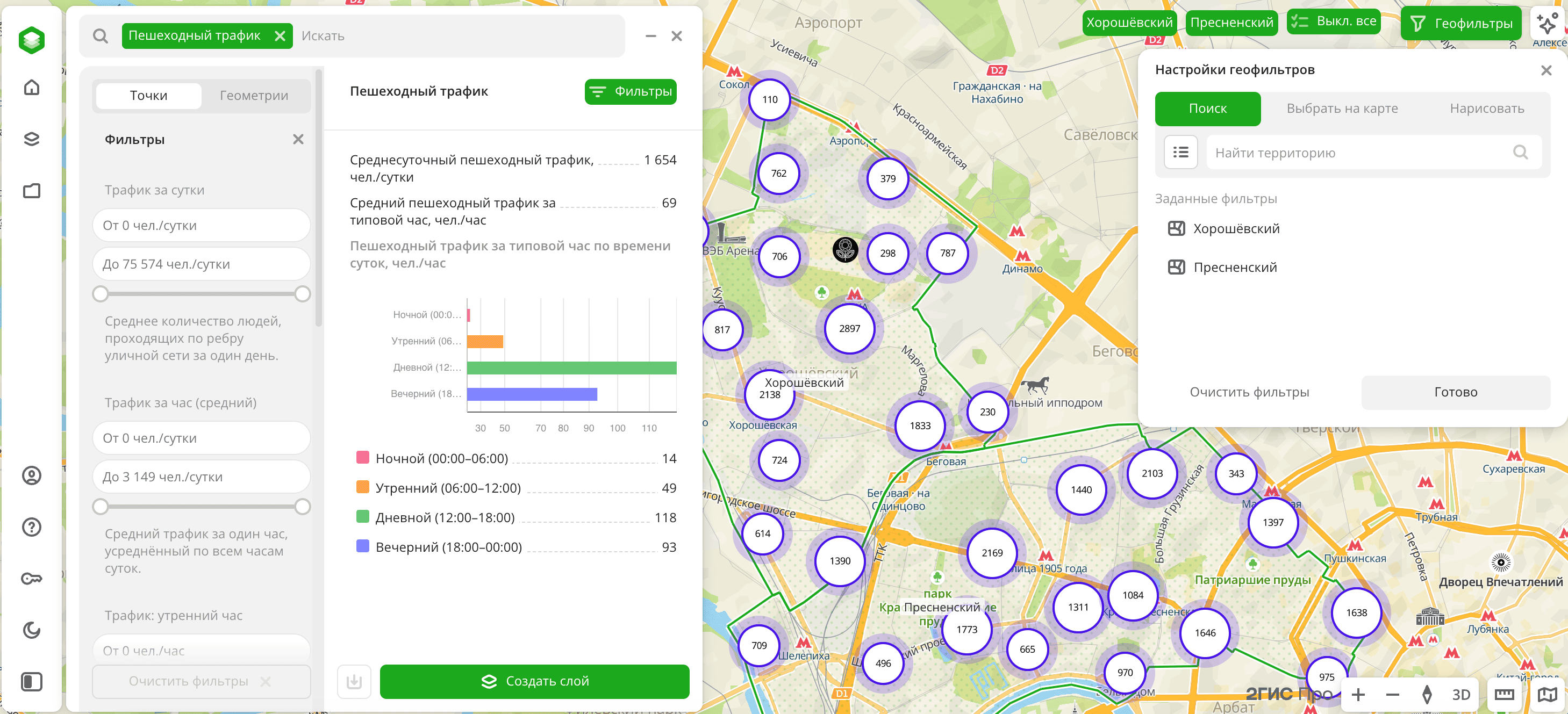The height and width of the screenshot is (714, 1568).
Task: Open the home icon in sidebar
Action: click(x=32, y=88)
